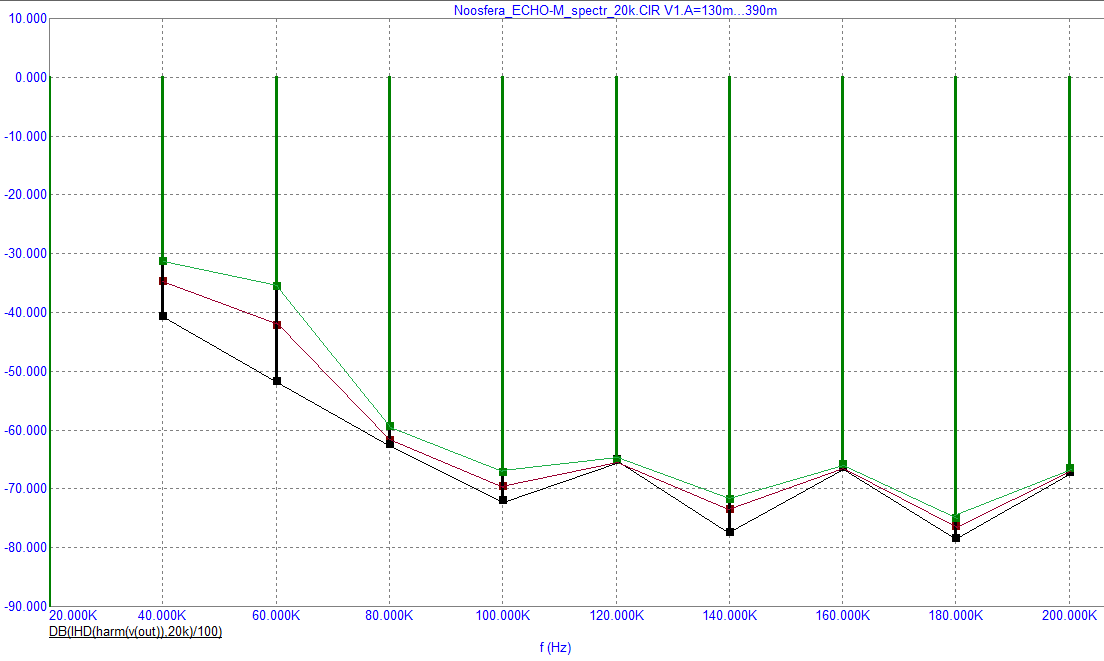Select the green data marker at 60K
Screen dimensions: 1104x661
[277, 286]
